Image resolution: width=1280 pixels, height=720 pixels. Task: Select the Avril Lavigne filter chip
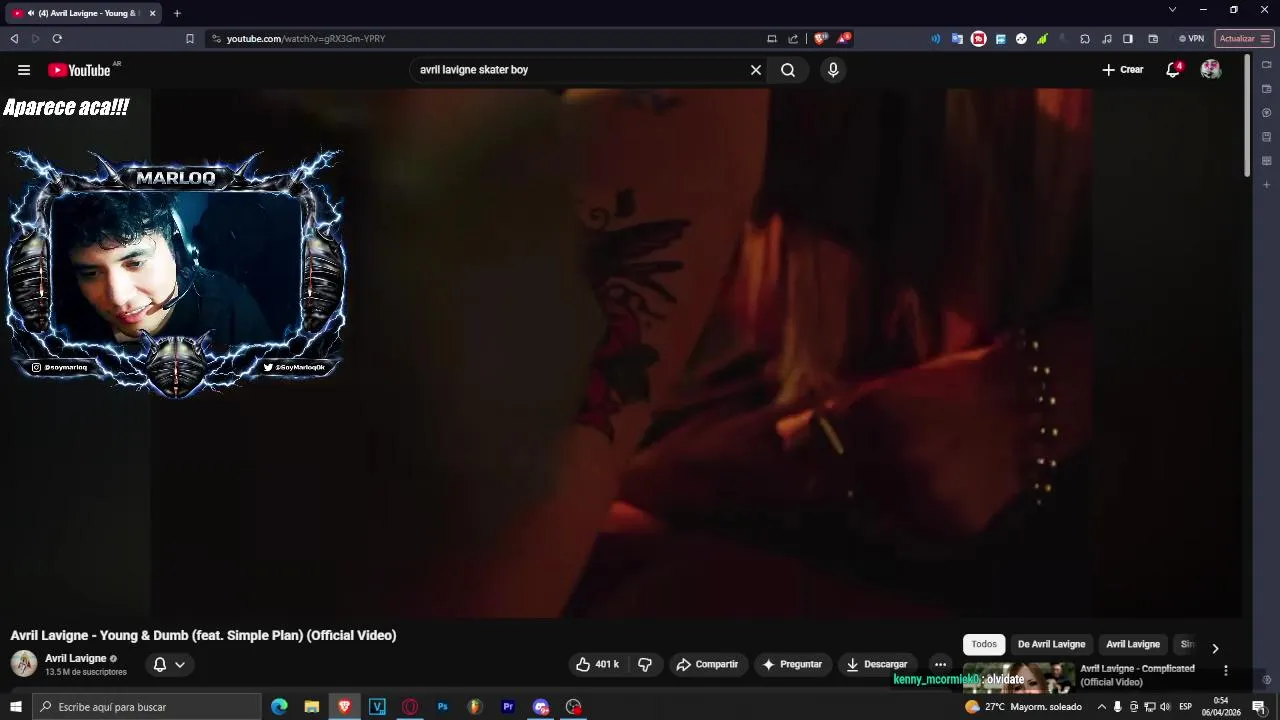pyautogui.click(x=1133, y=645)
